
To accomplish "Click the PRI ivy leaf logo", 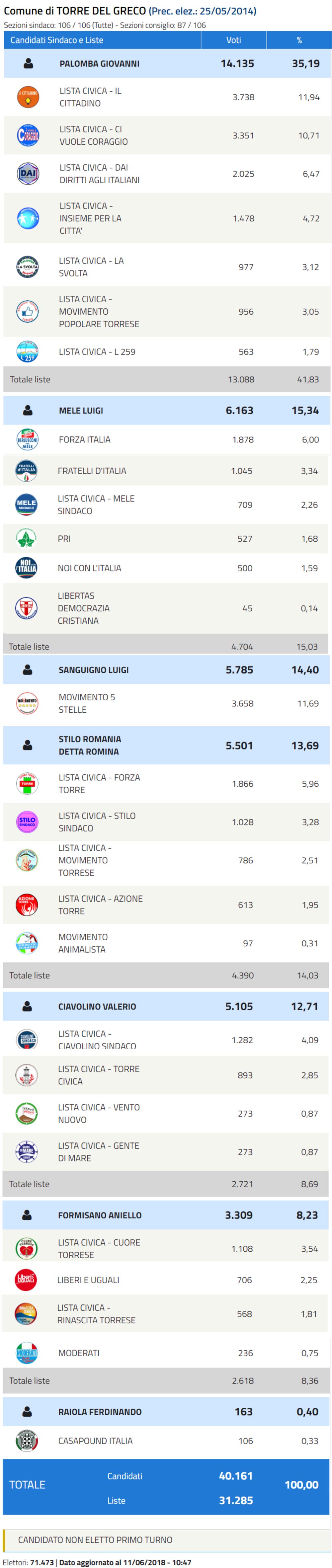I will pyautogui.click(x=26, y=538).
